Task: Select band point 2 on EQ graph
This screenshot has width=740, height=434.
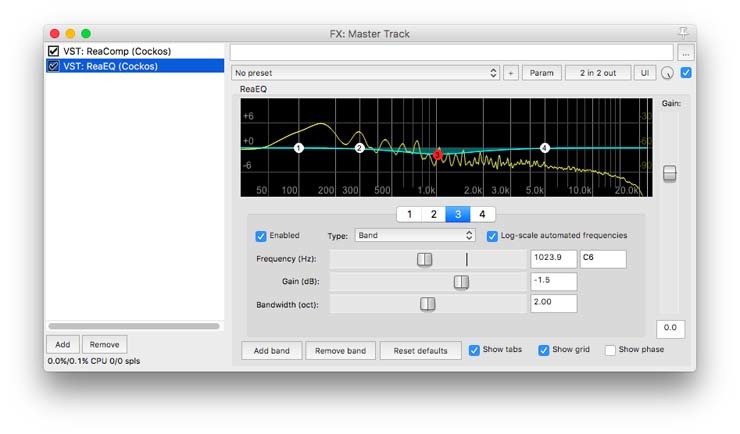Action: 359,148
